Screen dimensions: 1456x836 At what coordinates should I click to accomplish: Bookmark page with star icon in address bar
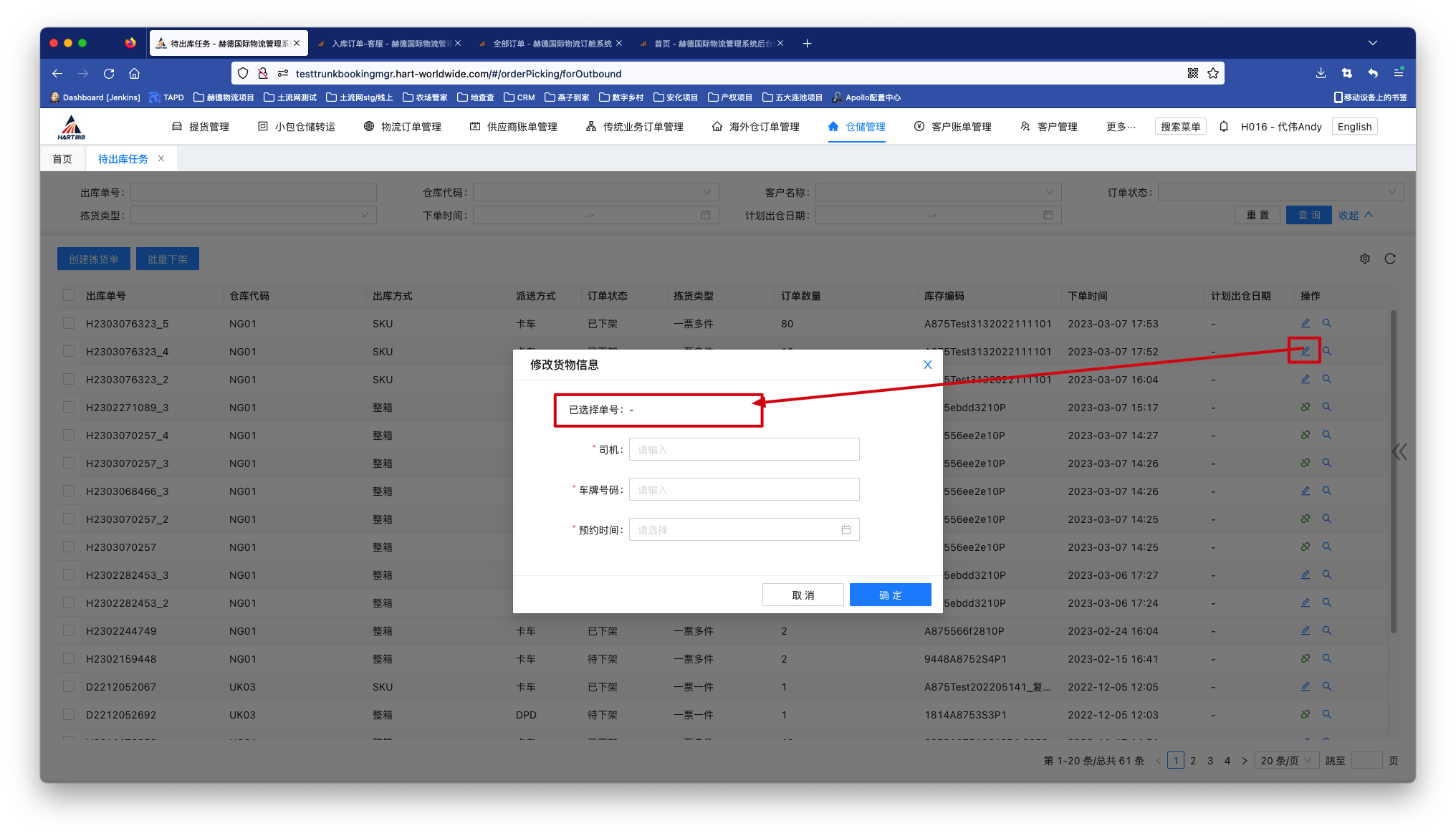1212,73
